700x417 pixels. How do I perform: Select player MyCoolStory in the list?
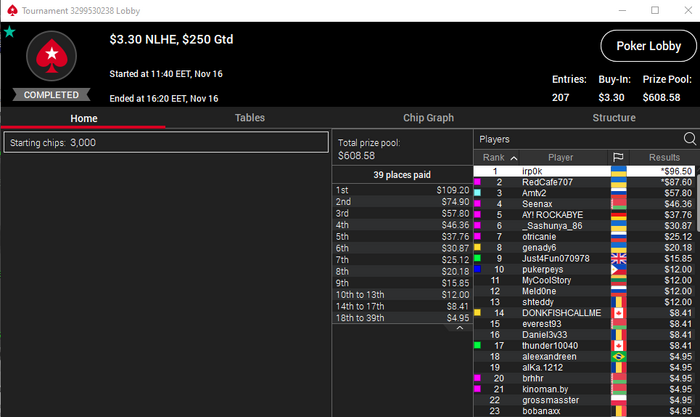pos(584,280)
